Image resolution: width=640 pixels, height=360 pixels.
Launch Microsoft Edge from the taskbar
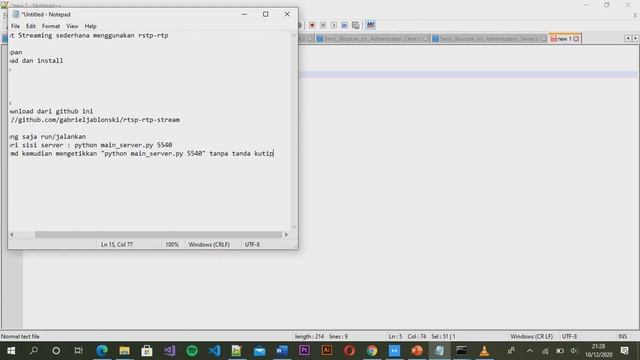[102, 351]
